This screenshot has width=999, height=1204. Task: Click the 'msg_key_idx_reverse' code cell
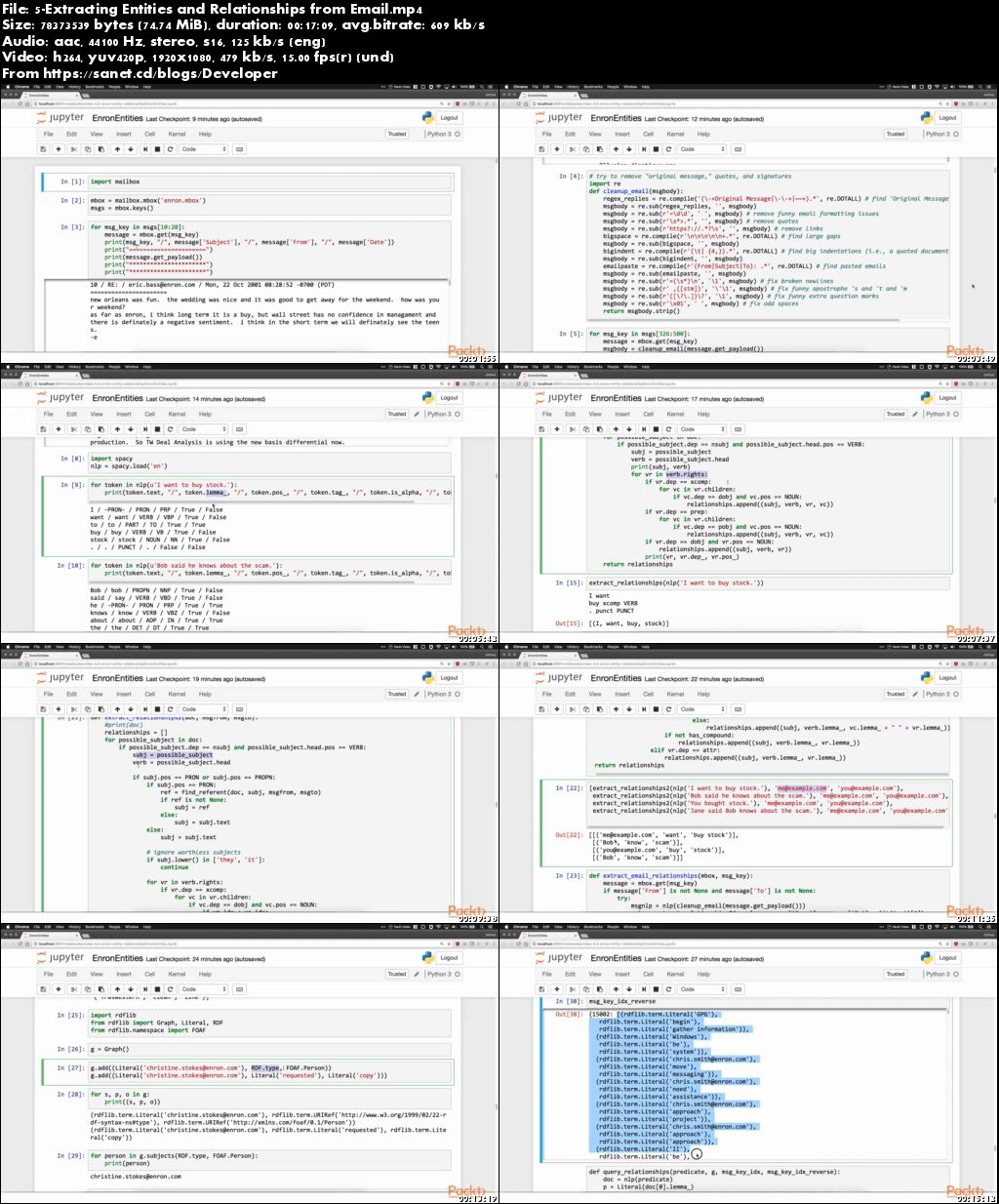point(769,1001)
